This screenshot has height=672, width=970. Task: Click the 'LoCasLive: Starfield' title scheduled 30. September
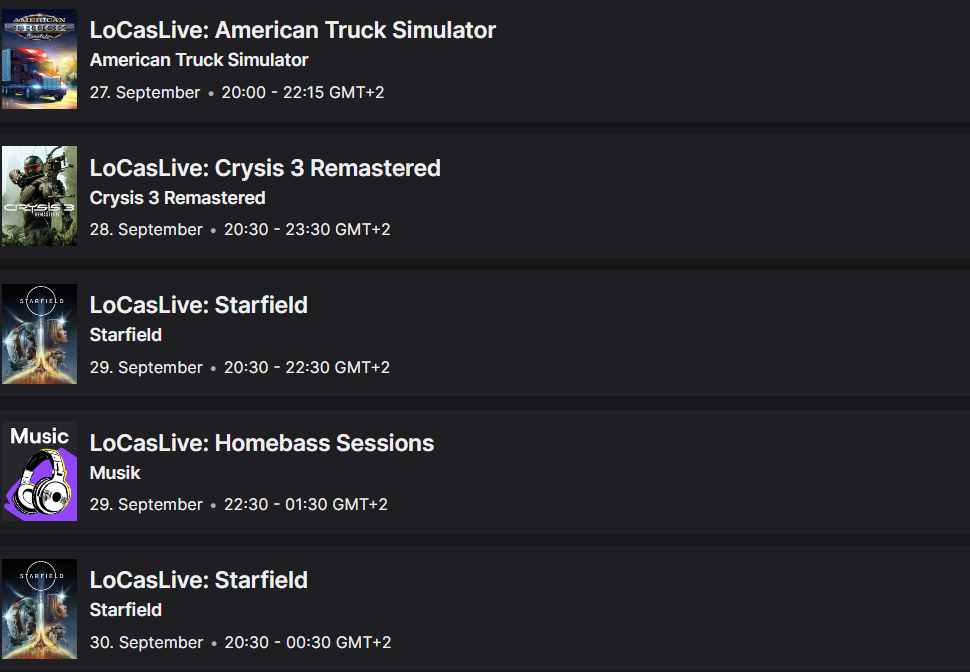tap(198, 580)
